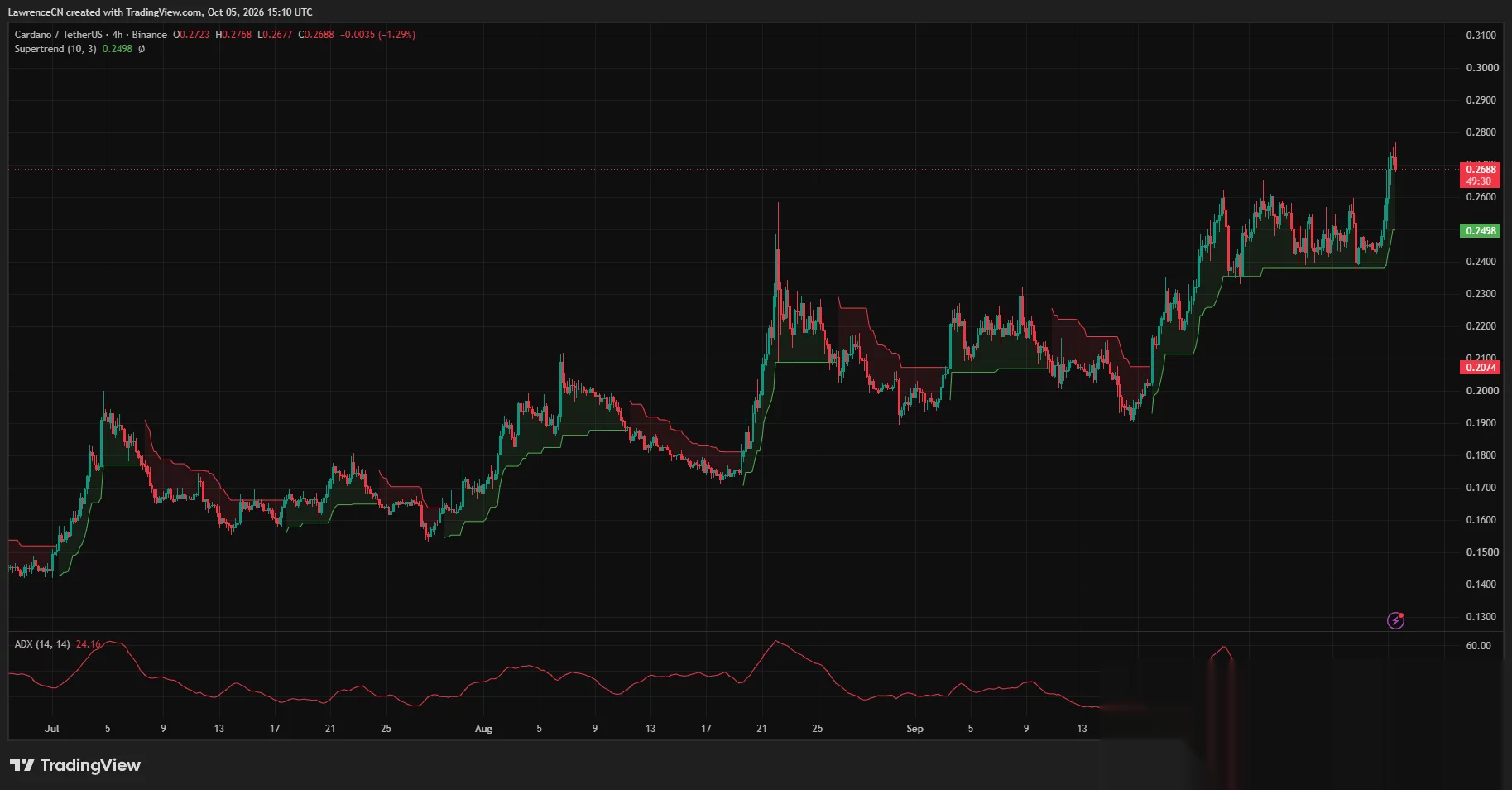The width and height of the screenshot is (1512, 790).
Task: Click the Sep label on time axis
Action: click(x=914, y=729)
